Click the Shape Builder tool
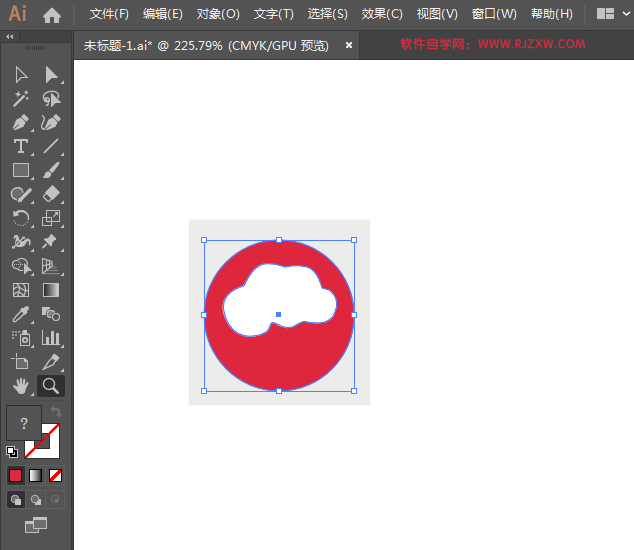 tap(21, 266)
